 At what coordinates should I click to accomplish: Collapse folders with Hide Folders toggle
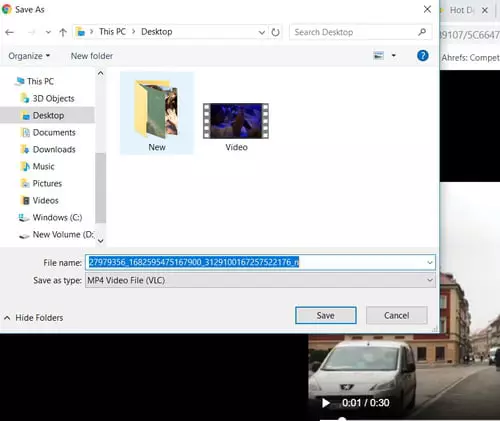click(x=33, y=318)
